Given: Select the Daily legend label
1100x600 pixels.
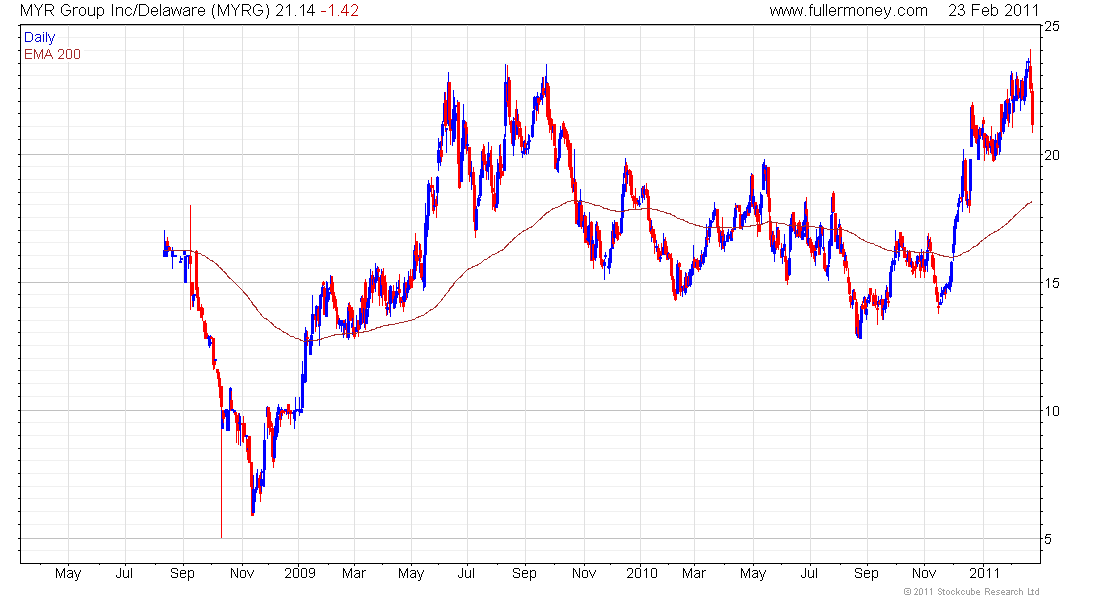Looking at the screenshot, I should [39, 37].
